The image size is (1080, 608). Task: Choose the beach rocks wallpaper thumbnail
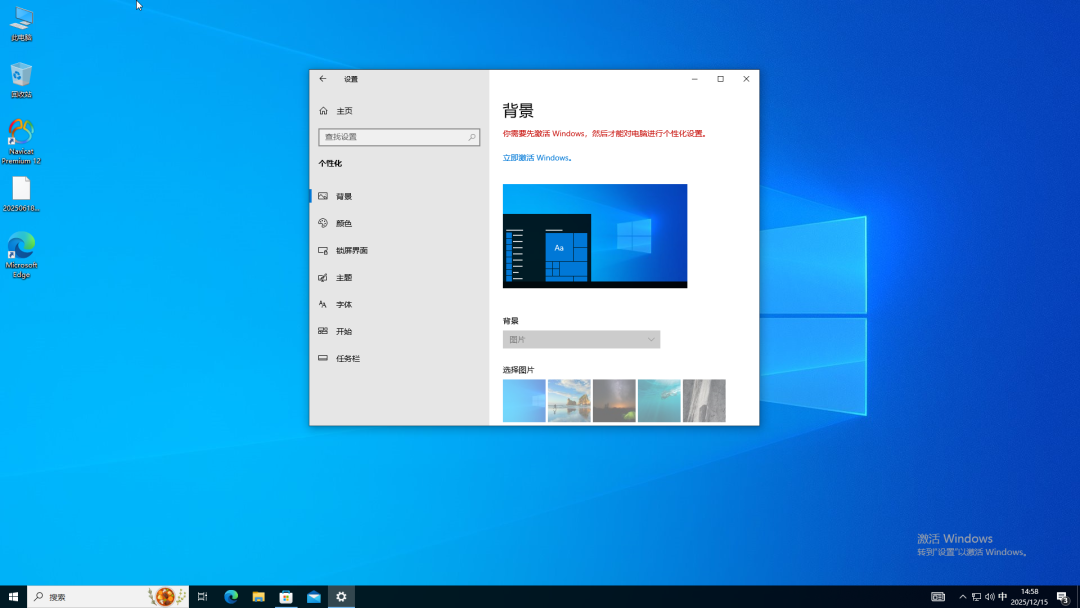(569, 401)
